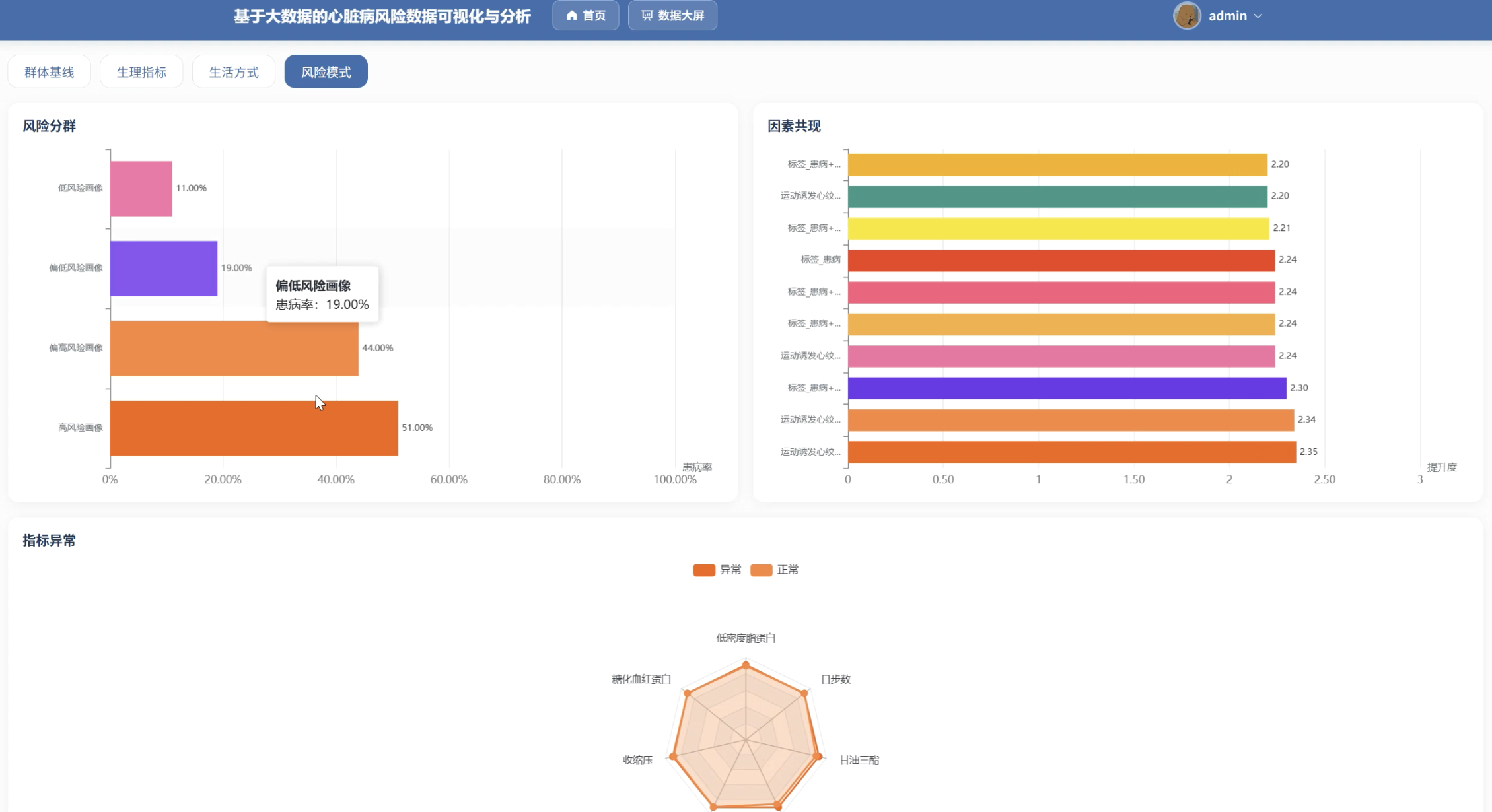Click the 偏高风险画像 axis label

click(x=76, y=348)
